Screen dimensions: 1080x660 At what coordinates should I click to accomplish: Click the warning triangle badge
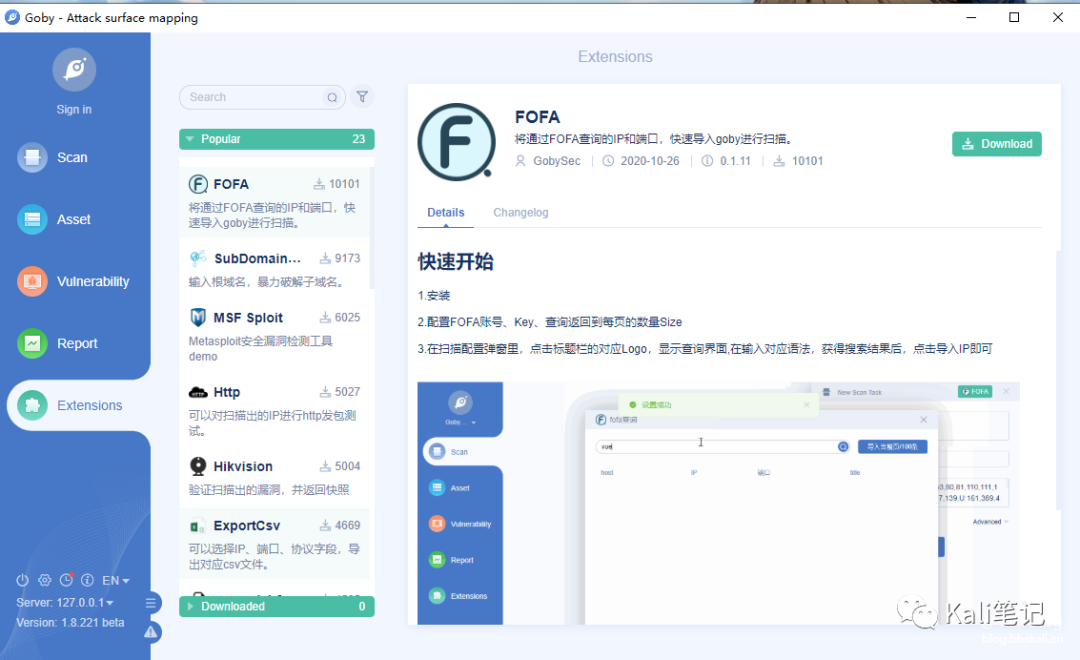150,632
